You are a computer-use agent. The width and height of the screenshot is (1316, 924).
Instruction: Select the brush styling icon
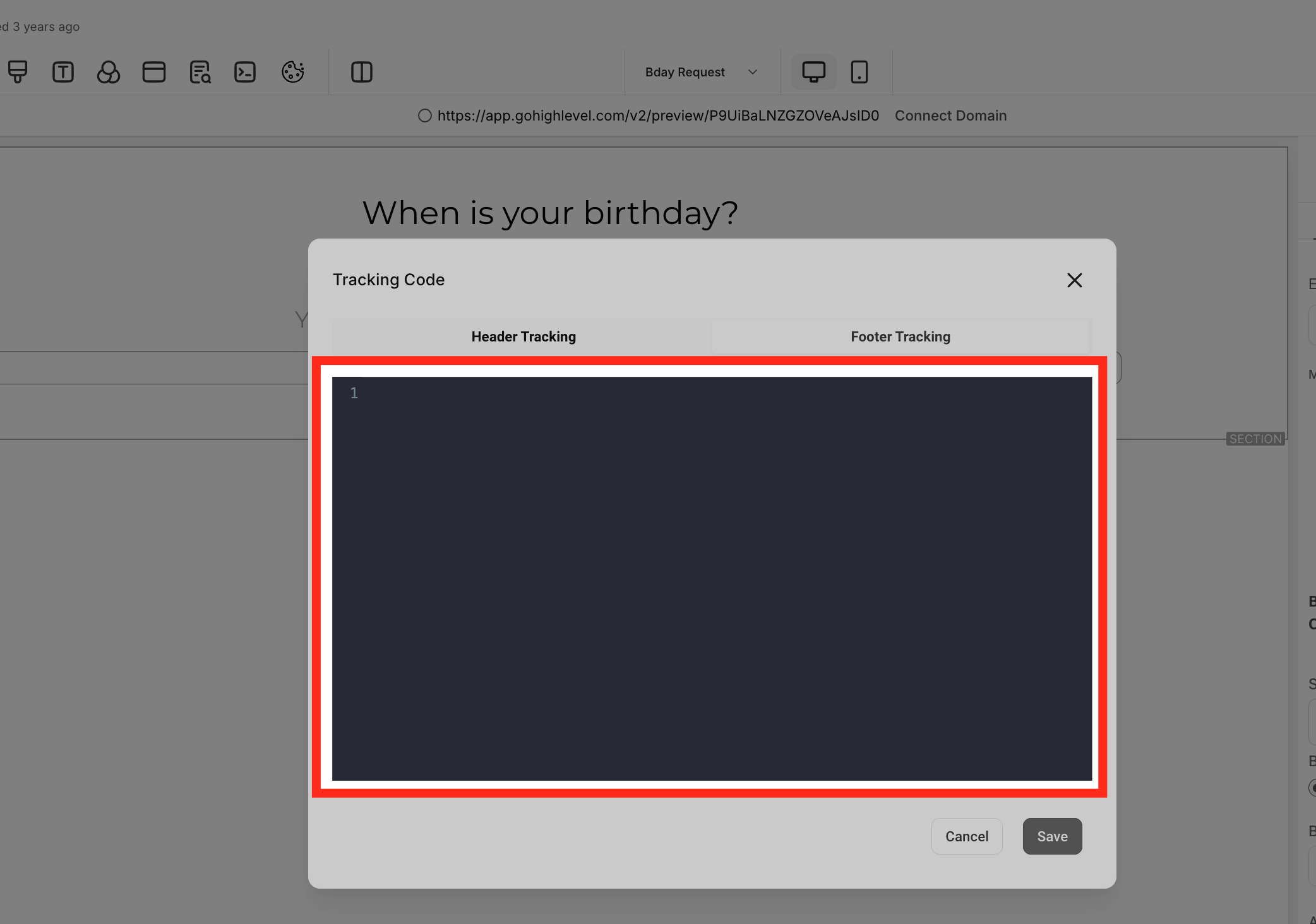point(18,71)
